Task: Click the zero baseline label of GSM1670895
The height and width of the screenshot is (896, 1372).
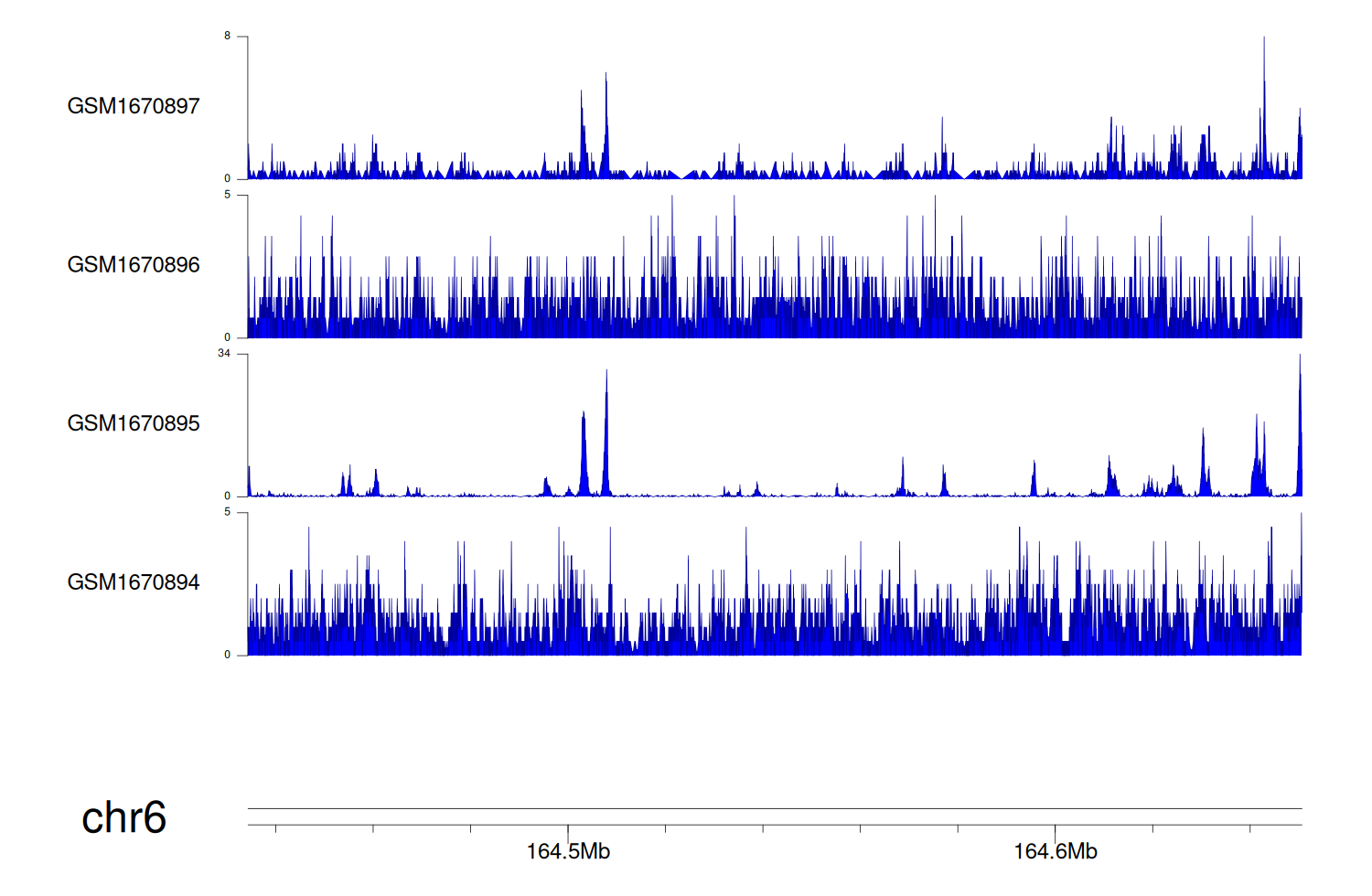Action: (x=228, y=496)
